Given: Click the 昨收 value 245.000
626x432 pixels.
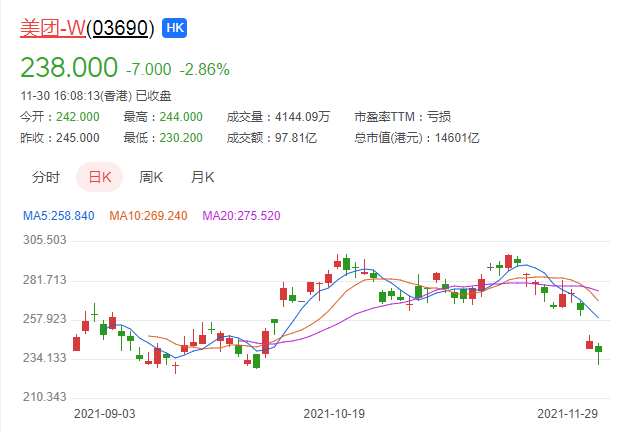Looking at the screenshot, I should pos(77,138).
